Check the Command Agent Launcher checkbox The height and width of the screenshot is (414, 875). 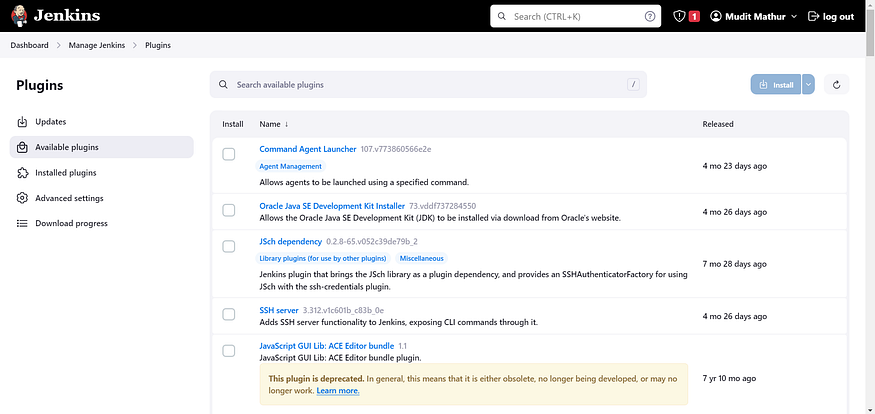tap(229, 155)
